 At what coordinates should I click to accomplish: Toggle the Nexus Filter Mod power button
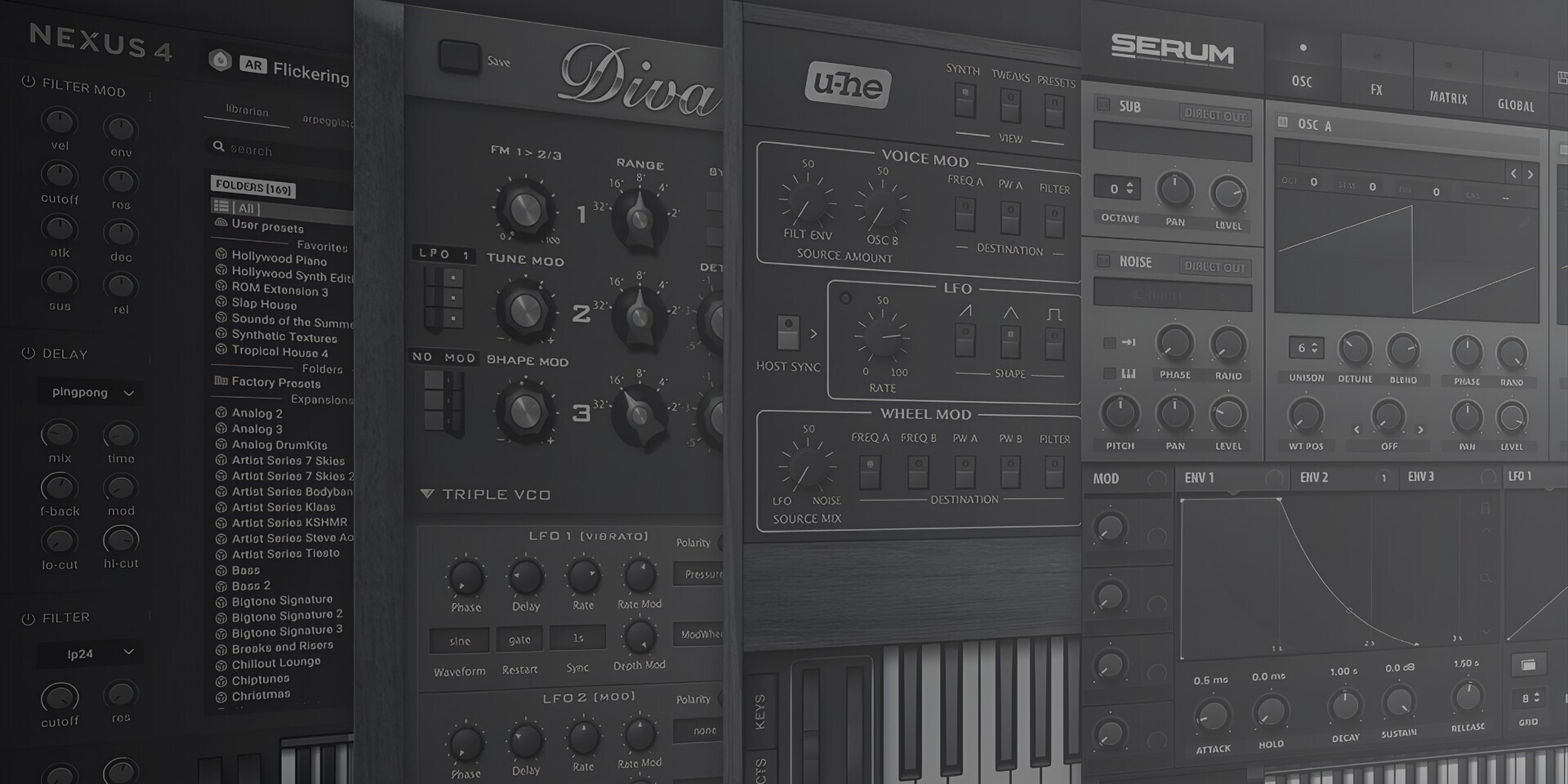point(29,82)
